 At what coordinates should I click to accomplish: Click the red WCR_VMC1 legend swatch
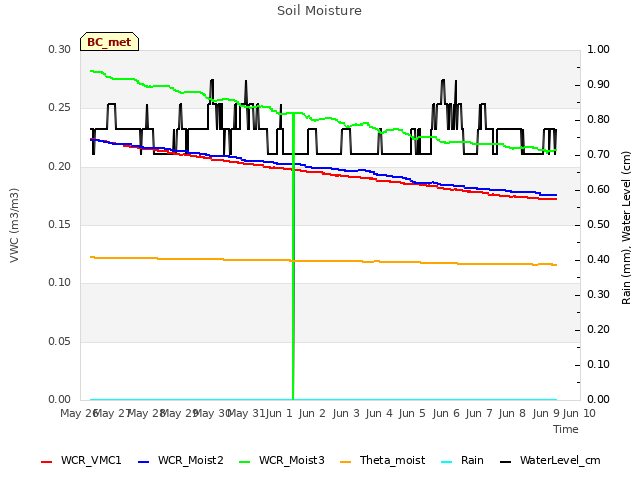pyautogui.click(x=47, y=462)
